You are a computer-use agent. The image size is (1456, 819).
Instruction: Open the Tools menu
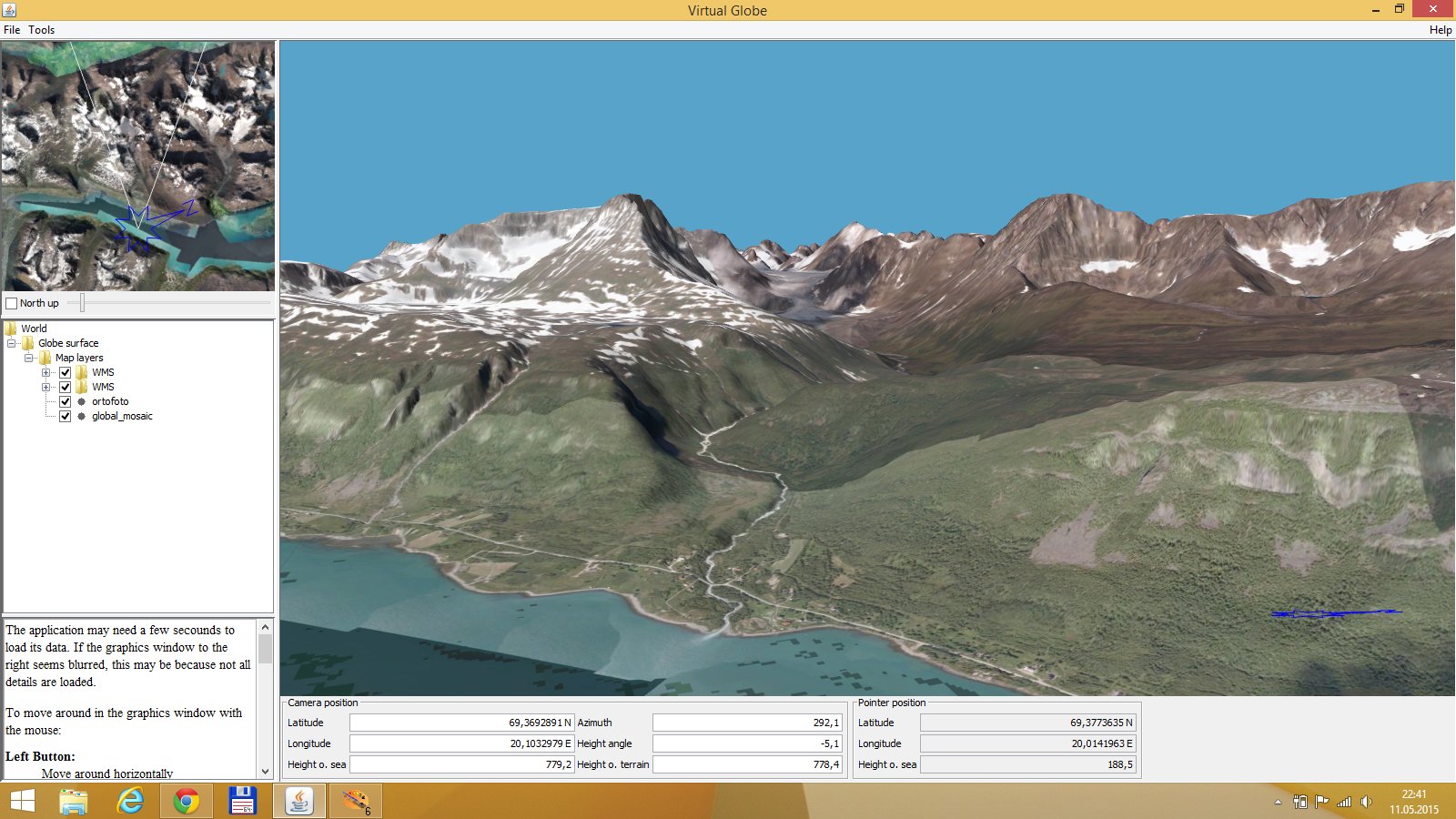pyautogui.click(x=41, y=30)
